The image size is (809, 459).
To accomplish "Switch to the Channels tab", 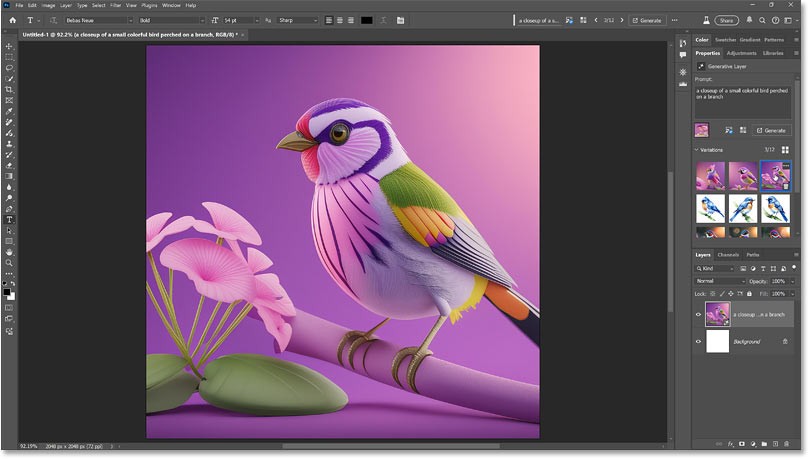I will pyautogui.click(x=728, y=255).
